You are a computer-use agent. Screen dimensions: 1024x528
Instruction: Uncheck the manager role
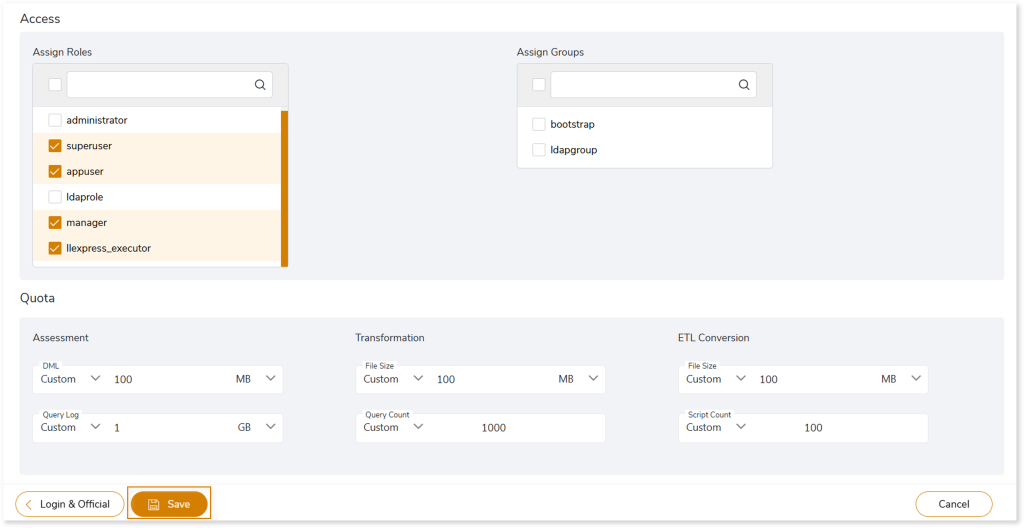point(55,223)
